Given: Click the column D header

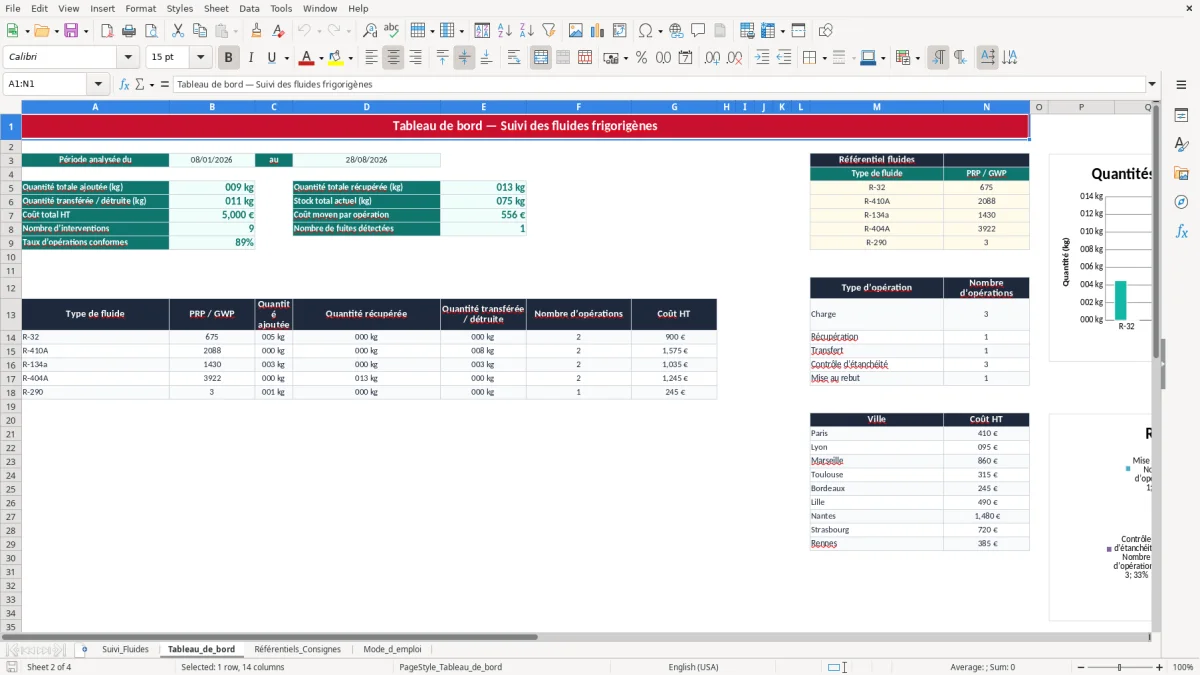Looking at the screenshot, I should tap(367, 107).
